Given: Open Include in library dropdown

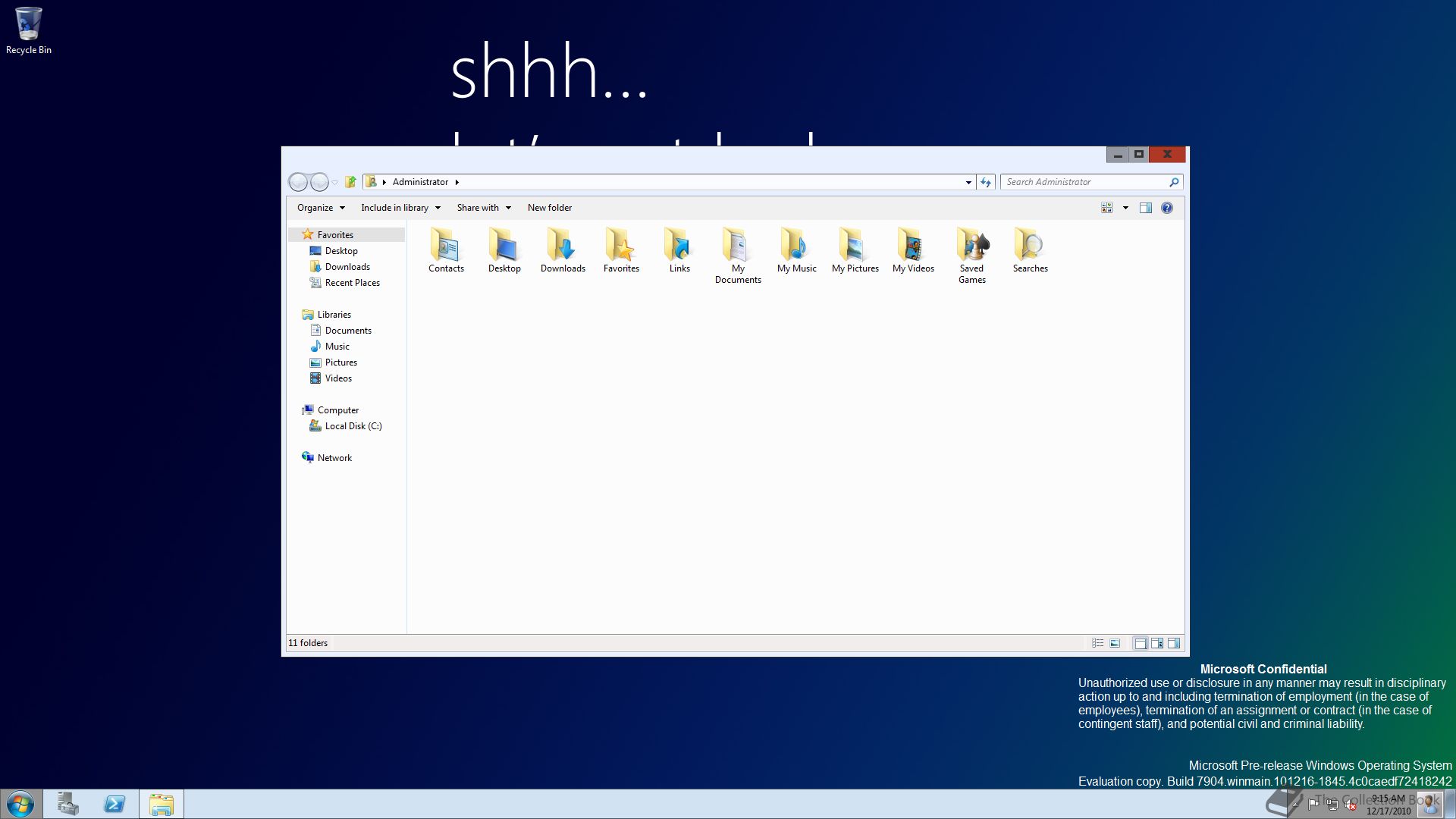Looking at the screenshot, I should click(400, 208).
